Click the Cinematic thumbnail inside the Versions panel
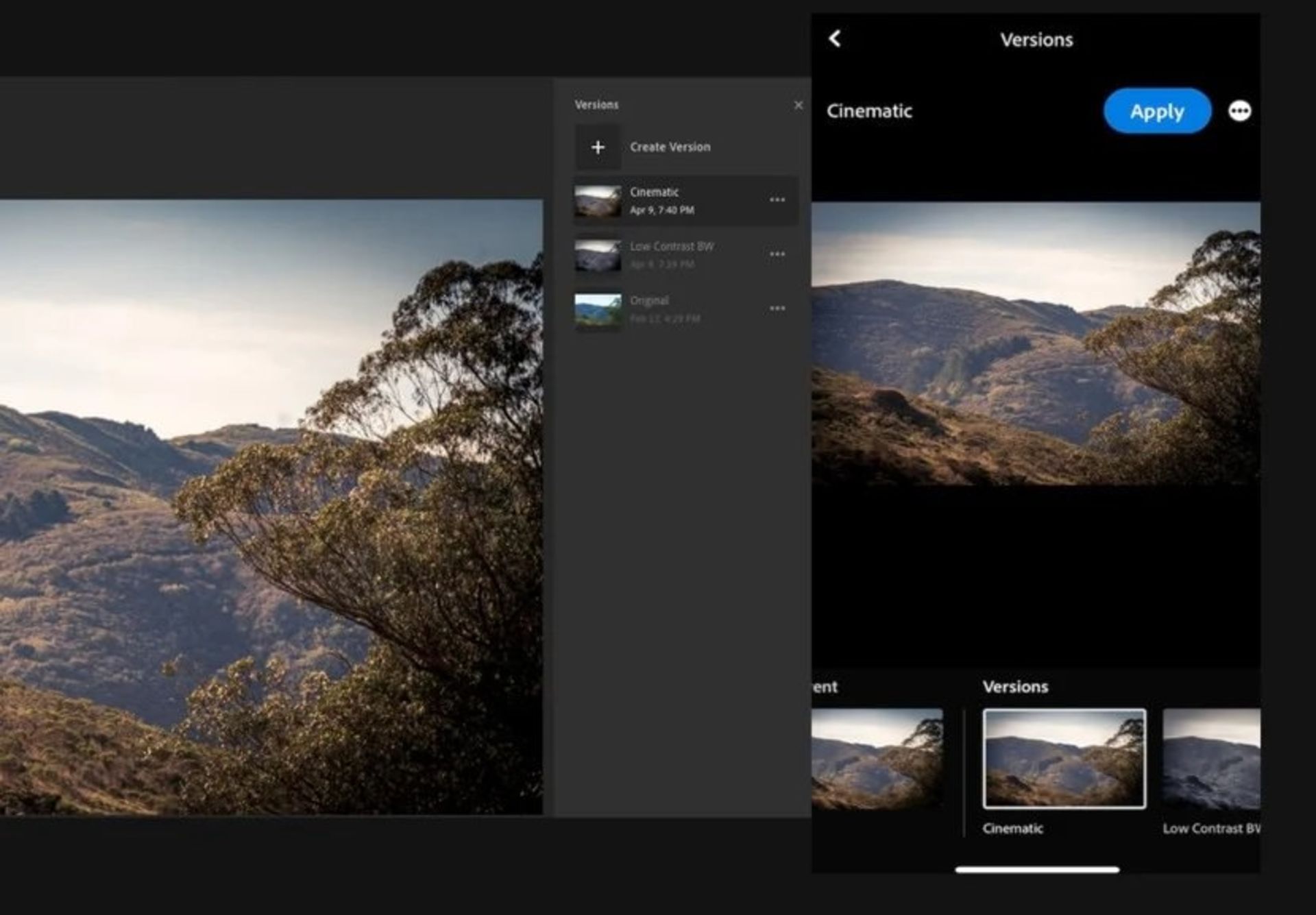The width and height of the screenshot is (1316, 915). 598,199
